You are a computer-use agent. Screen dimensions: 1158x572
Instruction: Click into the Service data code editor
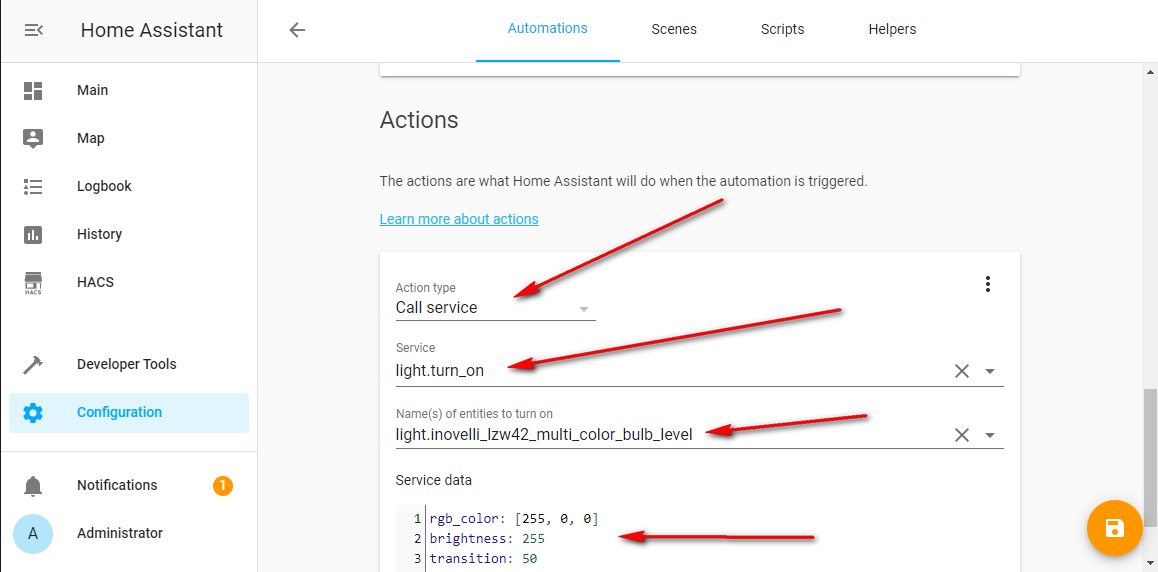pyautogui.click(x=700, y=539)
